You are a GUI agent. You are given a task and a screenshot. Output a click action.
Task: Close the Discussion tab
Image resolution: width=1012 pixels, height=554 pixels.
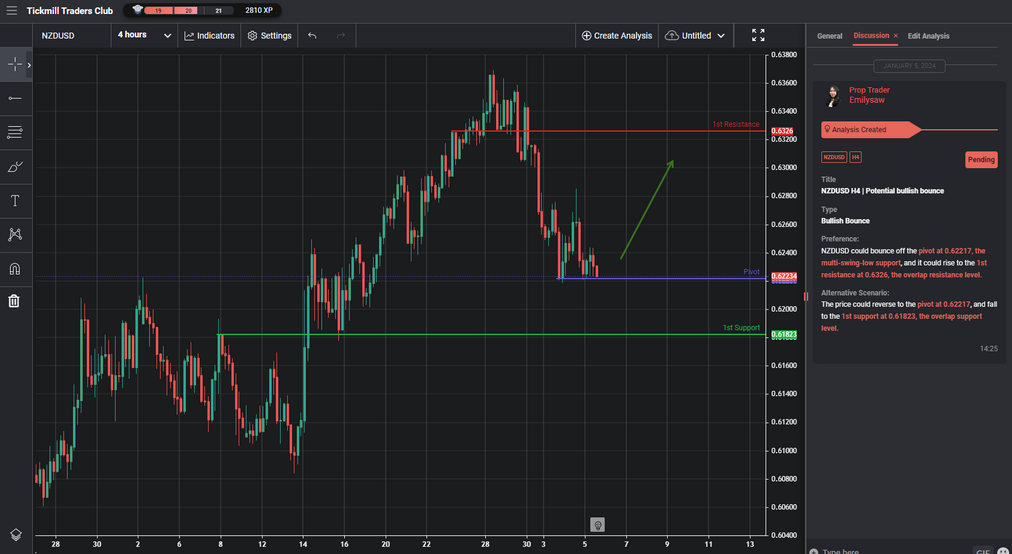(895, 36)
